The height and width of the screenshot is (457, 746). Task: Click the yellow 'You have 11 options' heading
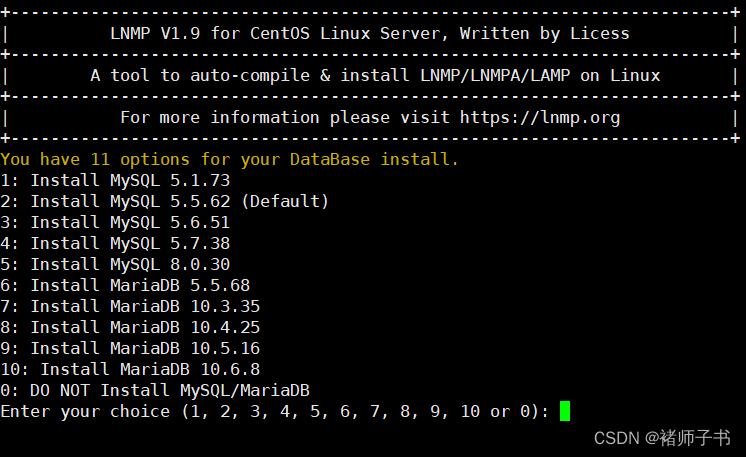click(229, 159)
